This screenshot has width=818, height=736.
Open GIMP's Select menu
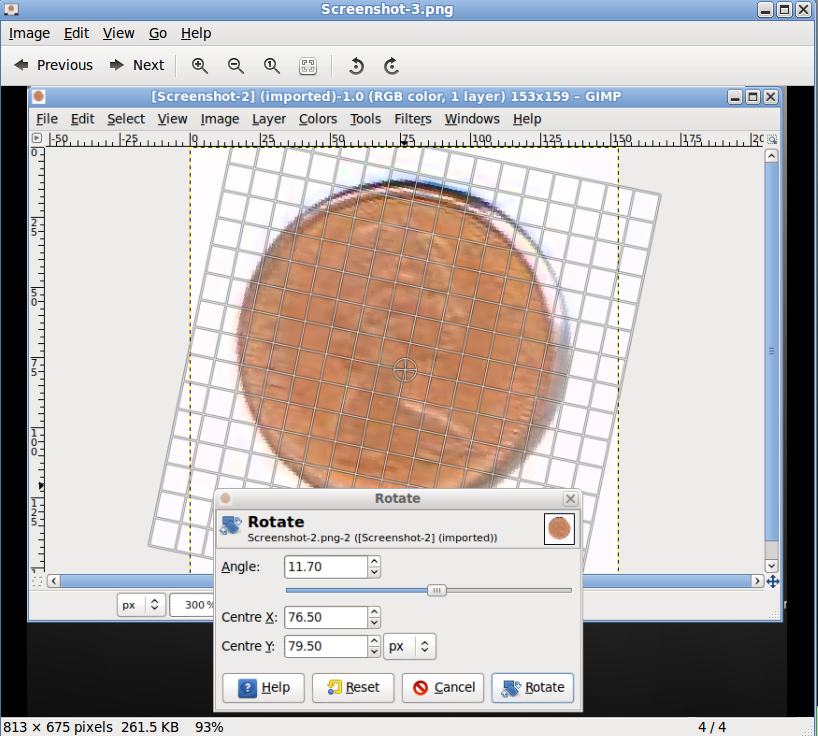126,119
